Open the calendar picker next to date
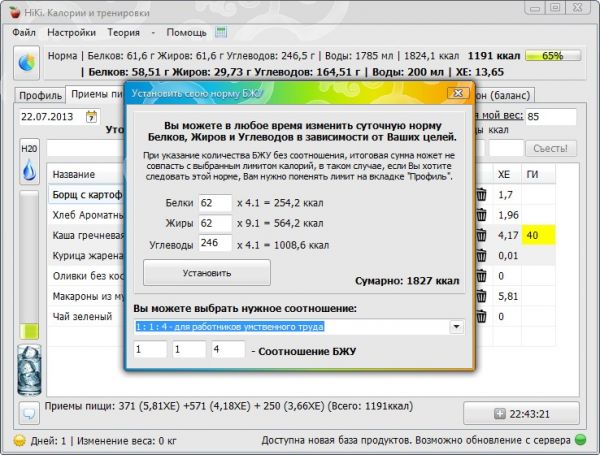 (92, 117)
